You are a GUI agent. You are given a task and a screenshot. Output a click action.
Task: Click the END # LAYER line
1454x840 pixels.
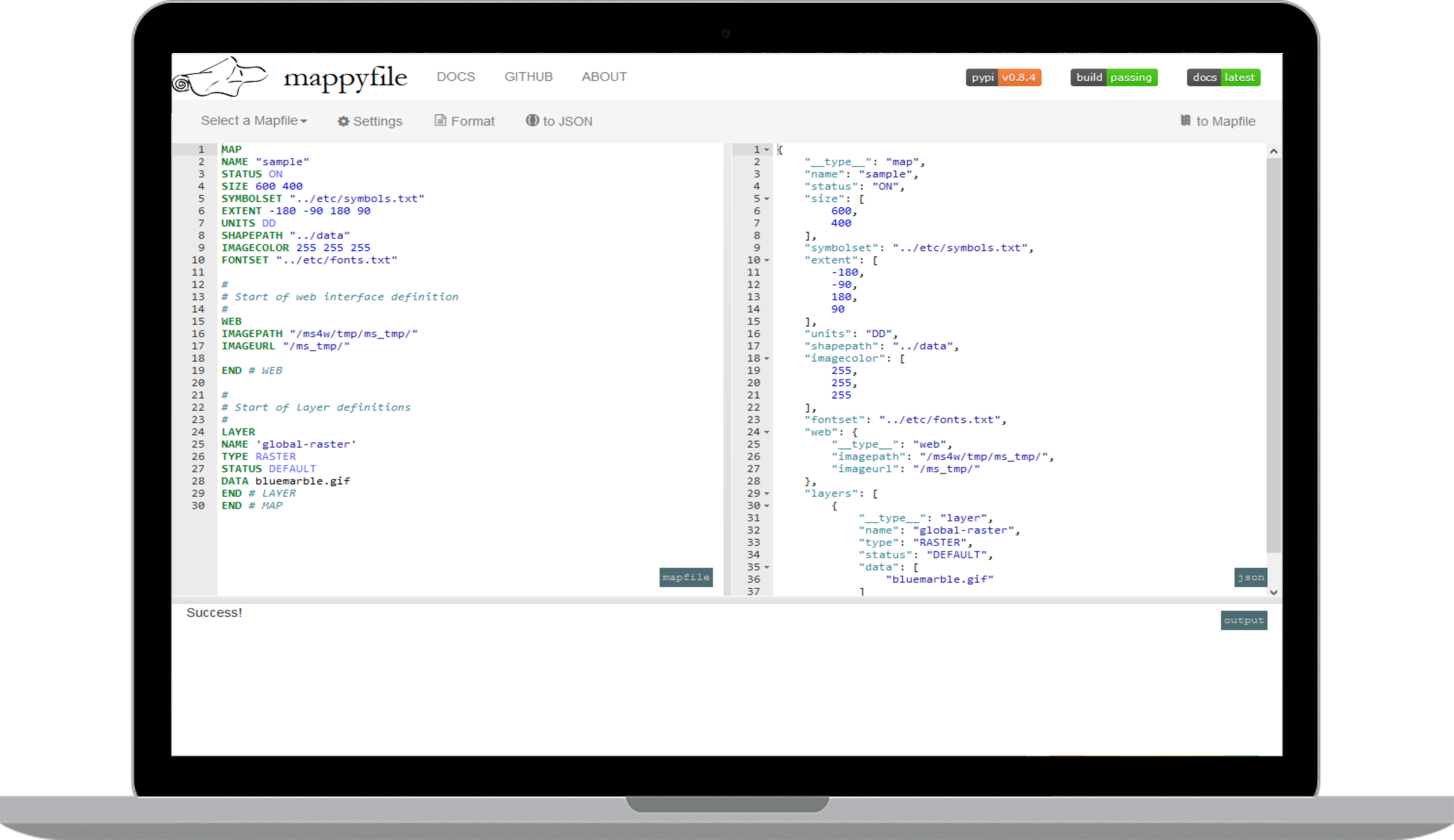click(258, 494)
